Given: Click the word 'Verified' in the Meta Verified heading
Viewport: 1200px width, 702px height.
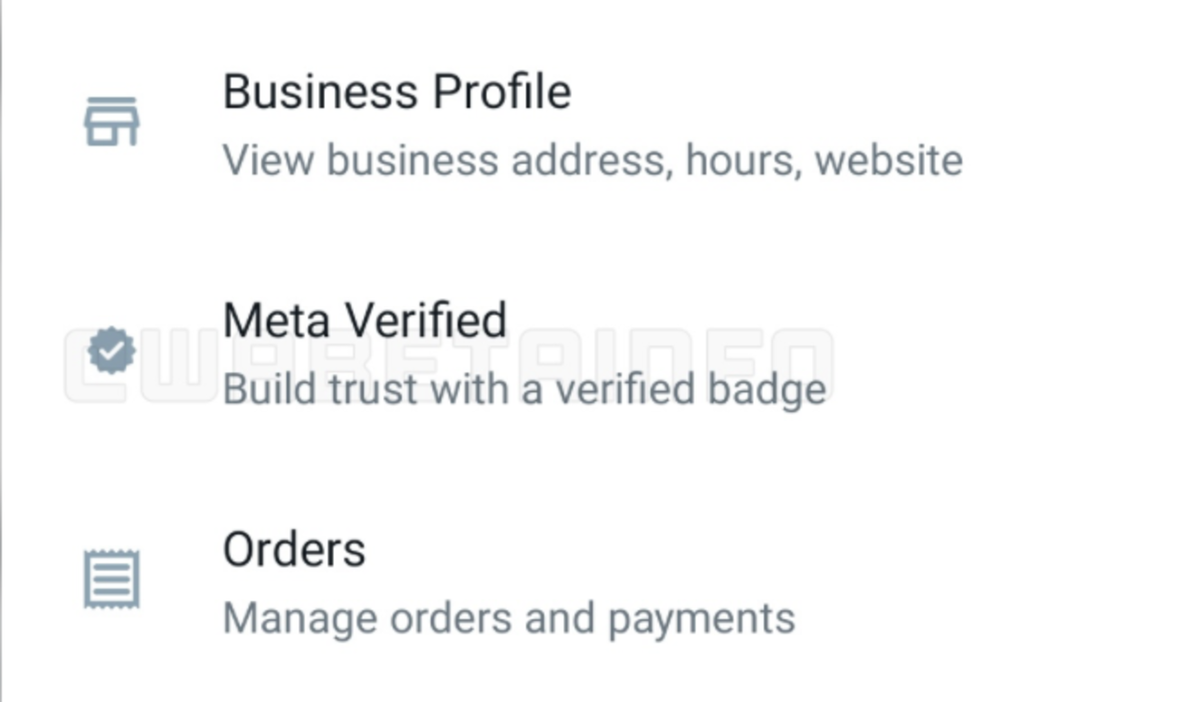Looking at the screenshot, I should pyautogui.click(x=425, y=320).
